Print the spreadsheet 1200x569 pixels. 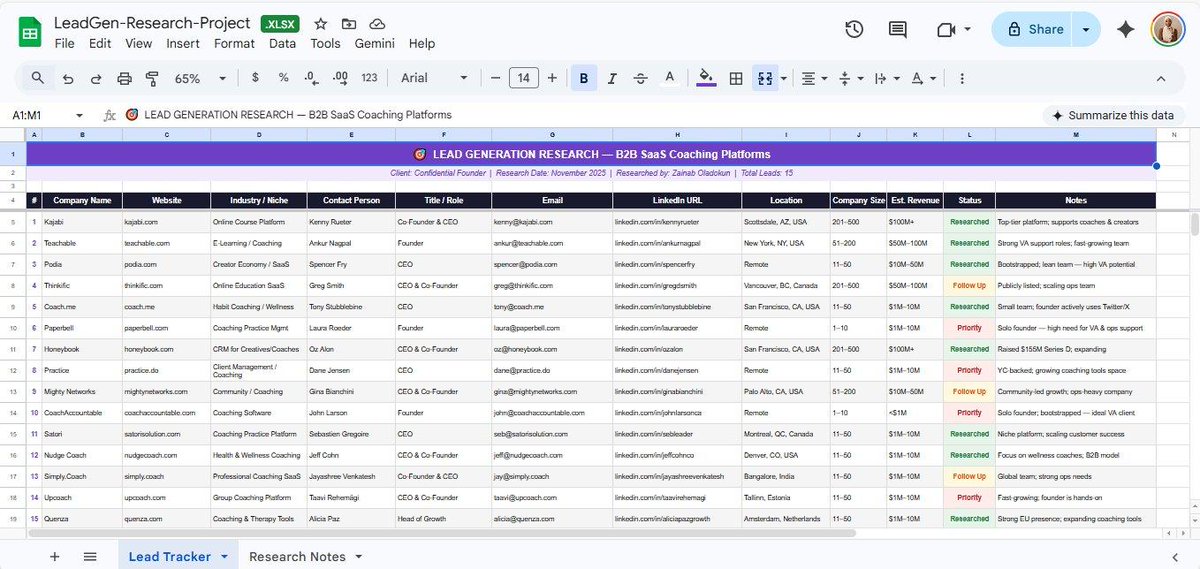point(124,78)
